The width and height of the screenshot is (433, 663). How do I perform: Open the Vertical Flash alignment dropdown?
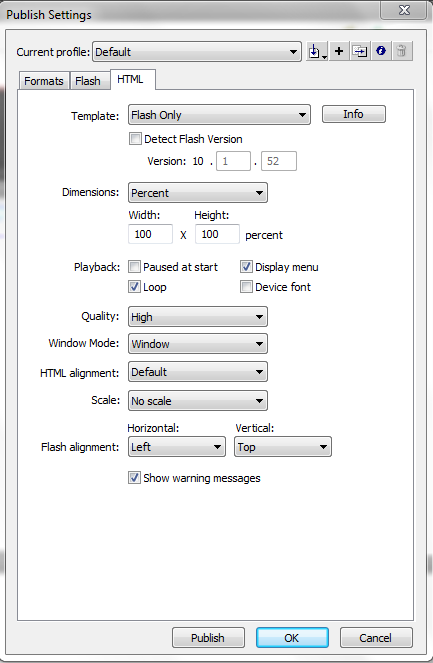(x=283, y=447)
